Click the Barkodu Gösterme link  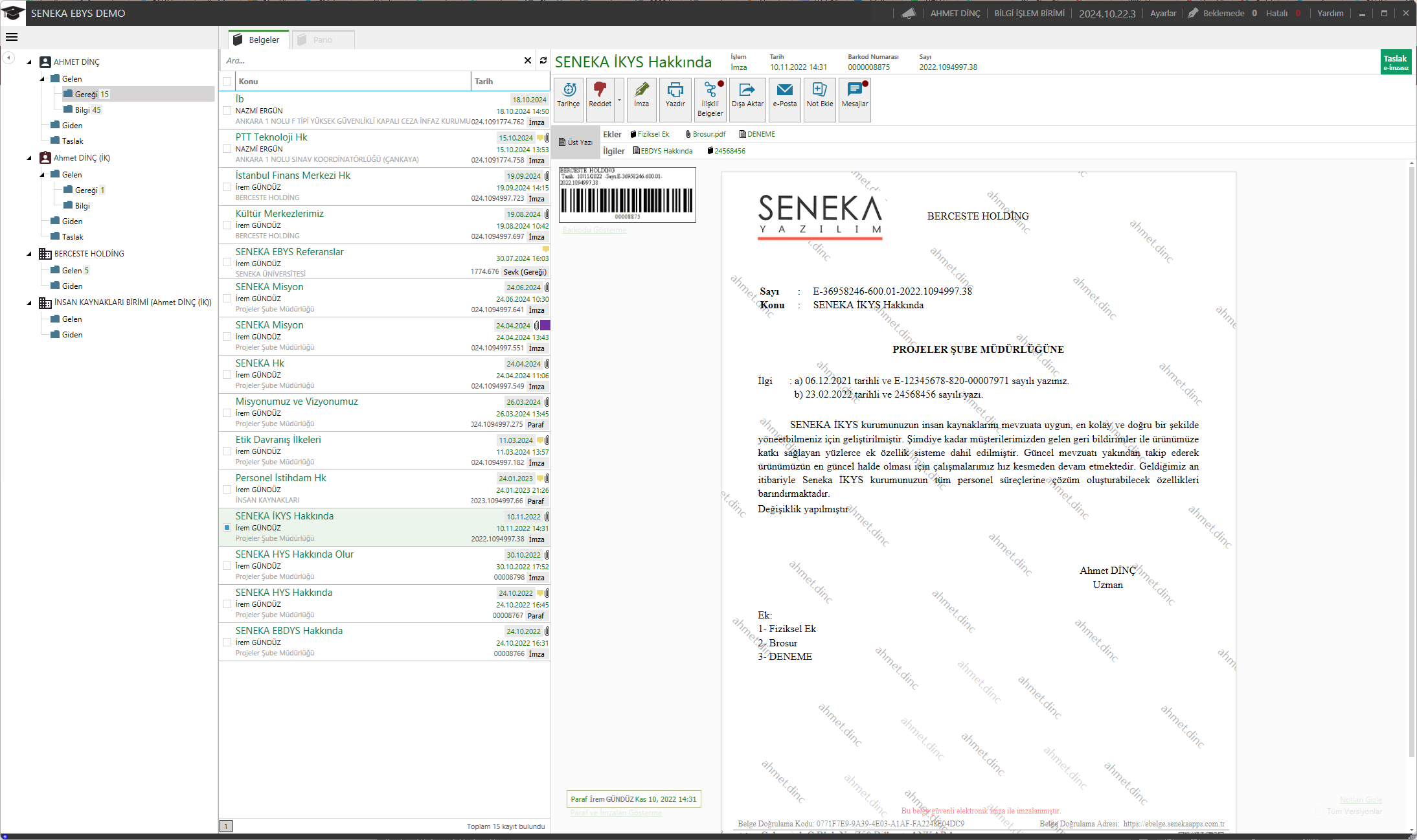coord(593,229)
